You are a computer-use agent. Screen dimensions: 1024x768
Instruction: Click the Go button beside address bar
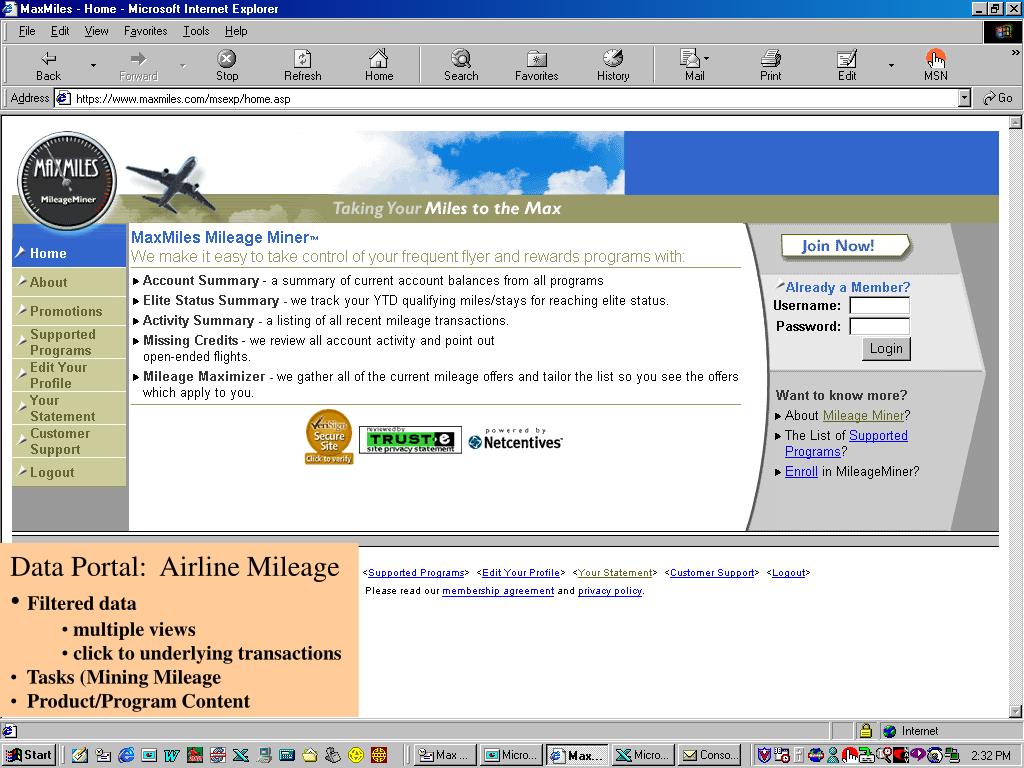pos(998,98)
